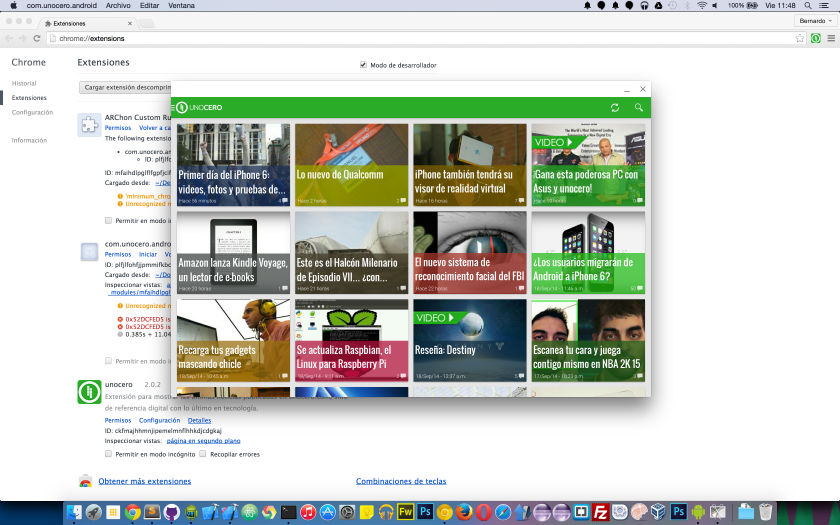
Task: Click Iniciar for com.unocero.android
Action: (148, 254)
